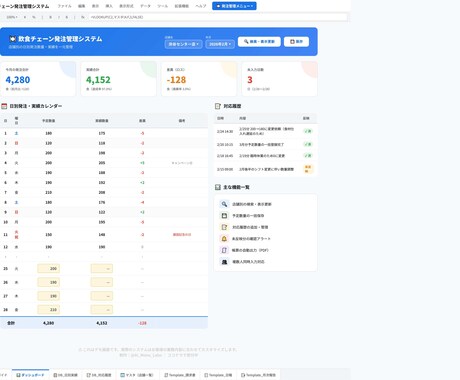Click the 4,152 actual total card
This screenshot has width=460, height=380.
click(x=119, y=79)
